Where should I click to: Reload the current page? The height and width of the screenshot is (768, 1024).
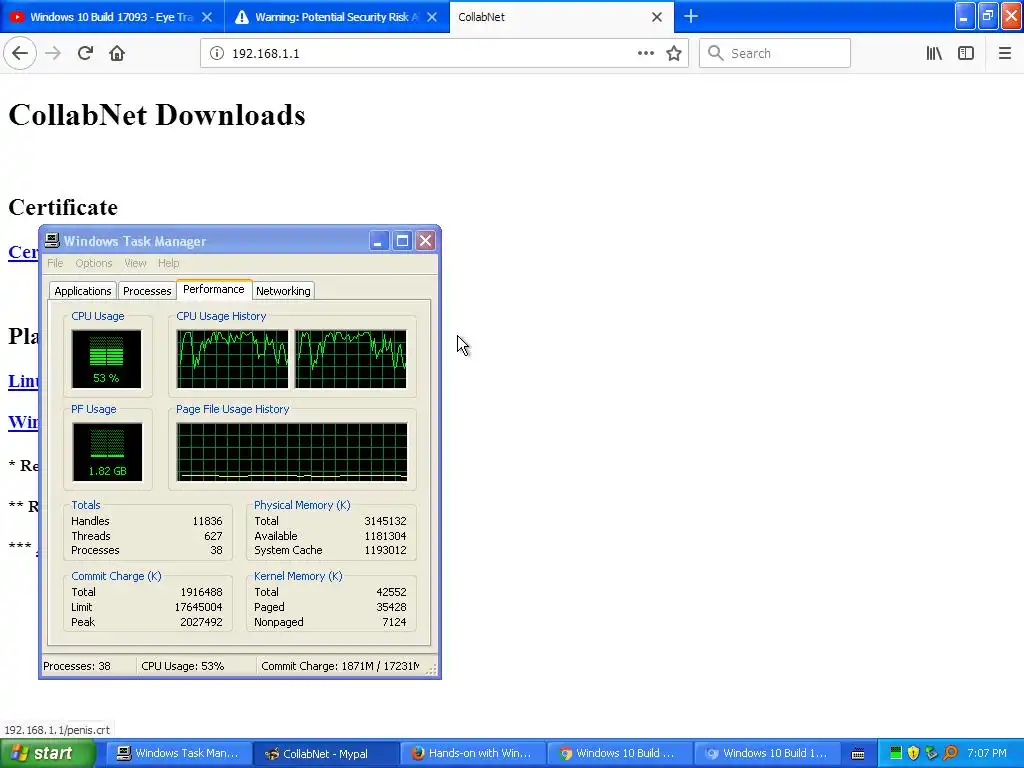tap(85, 53)
